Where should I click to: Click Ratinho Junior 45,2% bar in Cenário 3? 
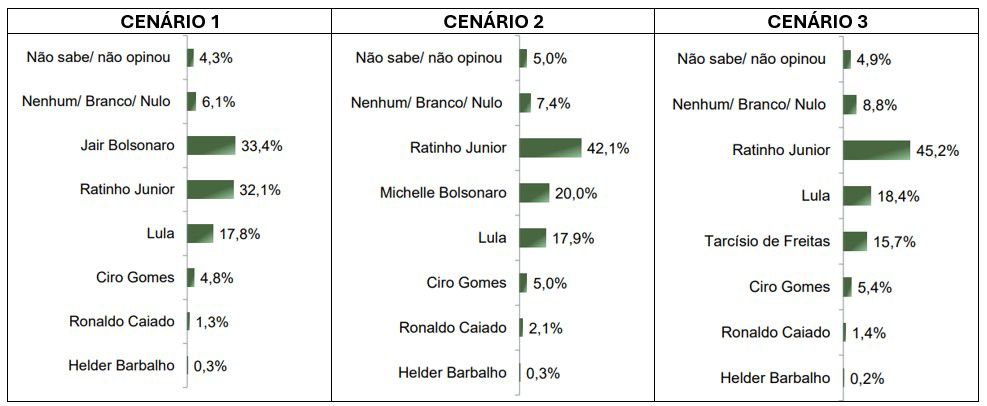[876, 150]
